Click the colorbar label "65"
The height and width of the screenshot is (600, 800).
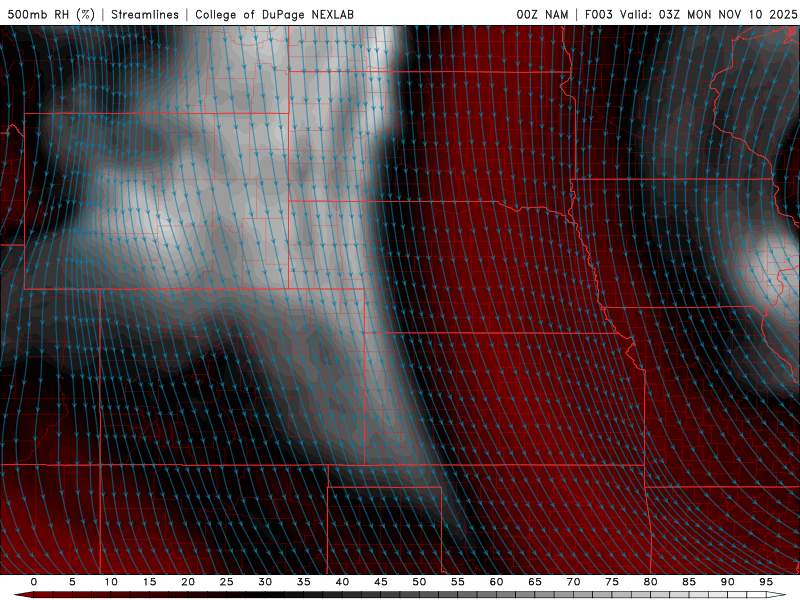[535, 582]
